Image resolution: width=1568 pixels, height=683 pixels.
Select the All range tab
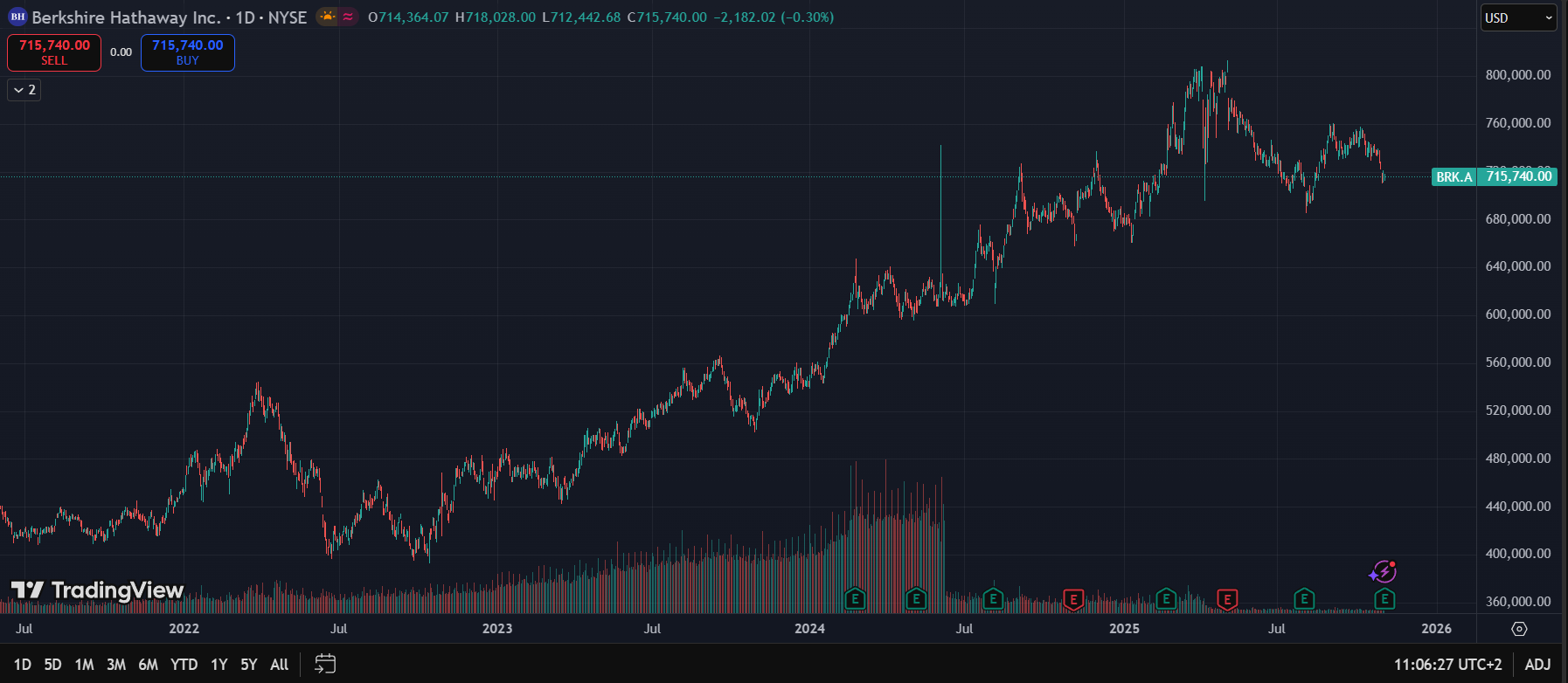click(x=279, y=665)
